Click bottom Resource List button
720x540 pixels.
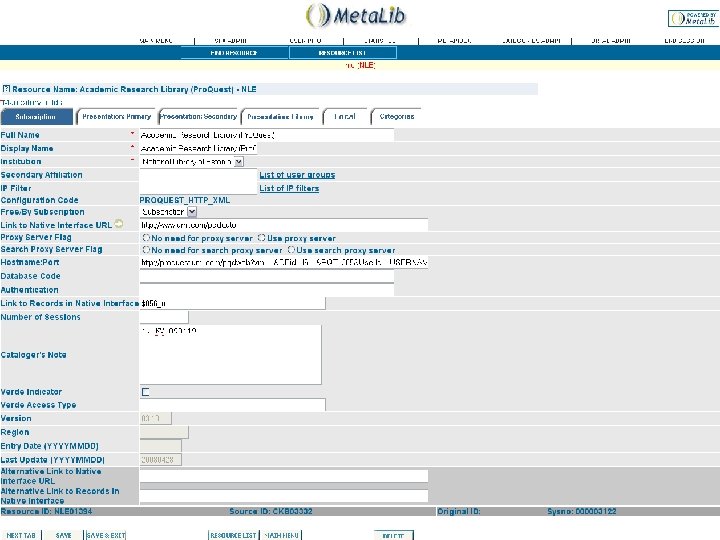(x=233, y=535)
